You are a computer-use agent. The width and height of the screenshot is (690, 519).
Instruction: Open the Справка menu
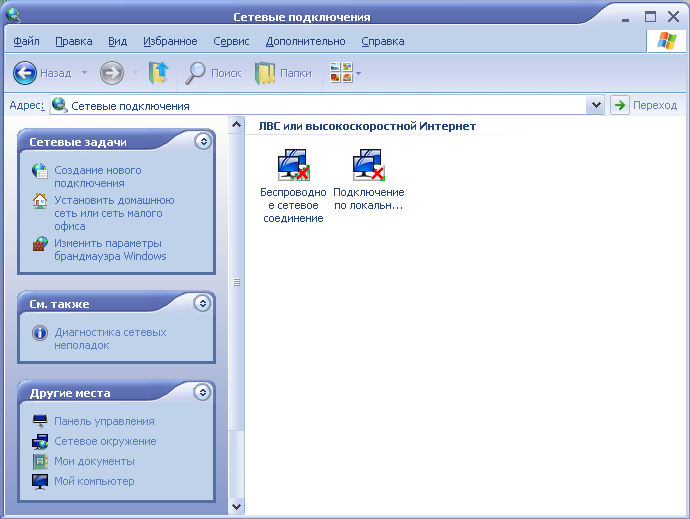point(383,41)
